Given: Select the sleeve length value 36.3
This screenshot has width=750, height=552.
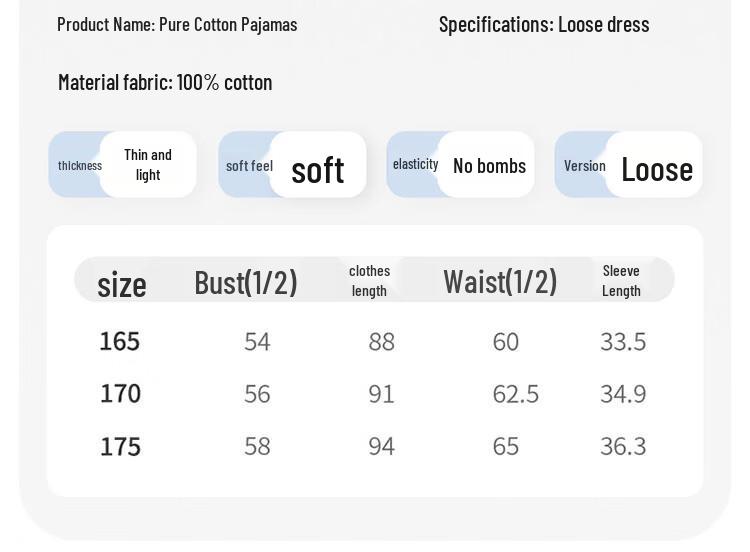Looking at the screenshot, I should [x=623, y=446].
